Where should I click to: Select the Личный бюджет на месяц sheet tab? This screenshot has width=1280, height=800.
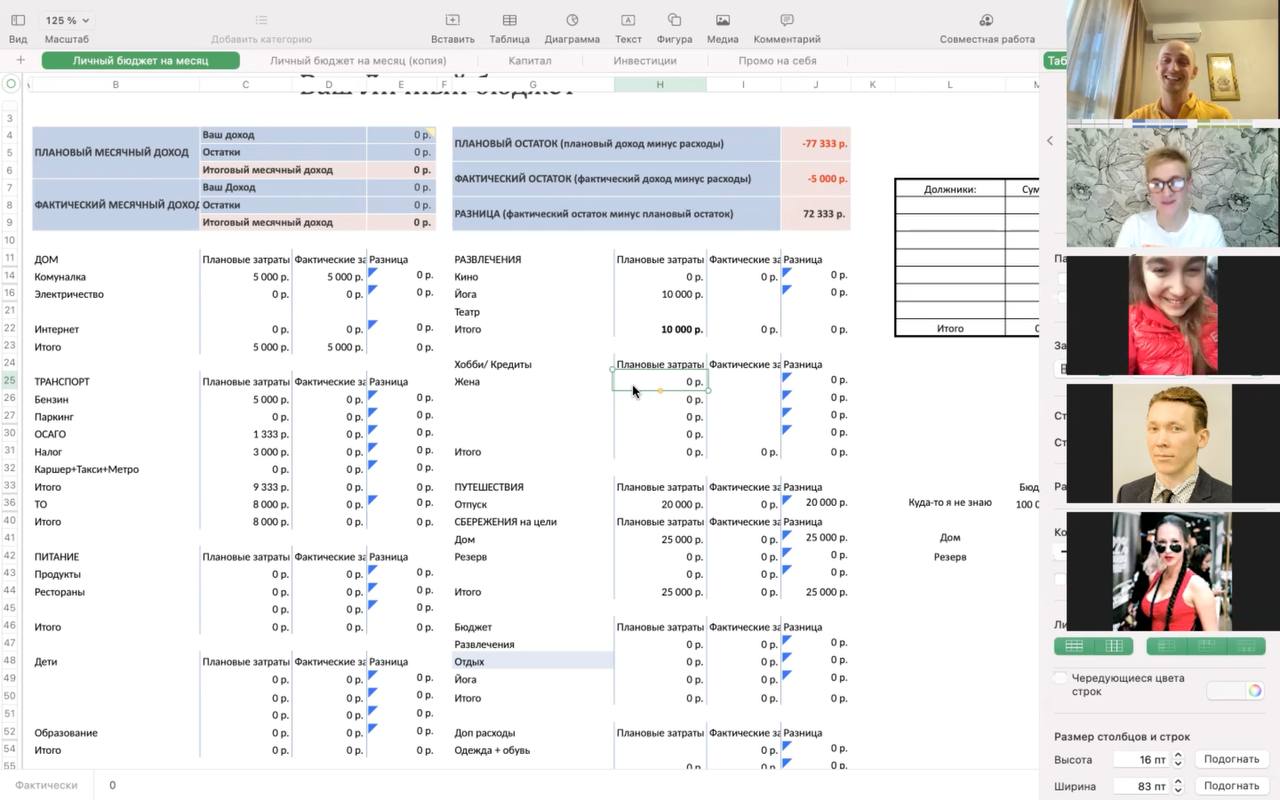click(141, 60)
